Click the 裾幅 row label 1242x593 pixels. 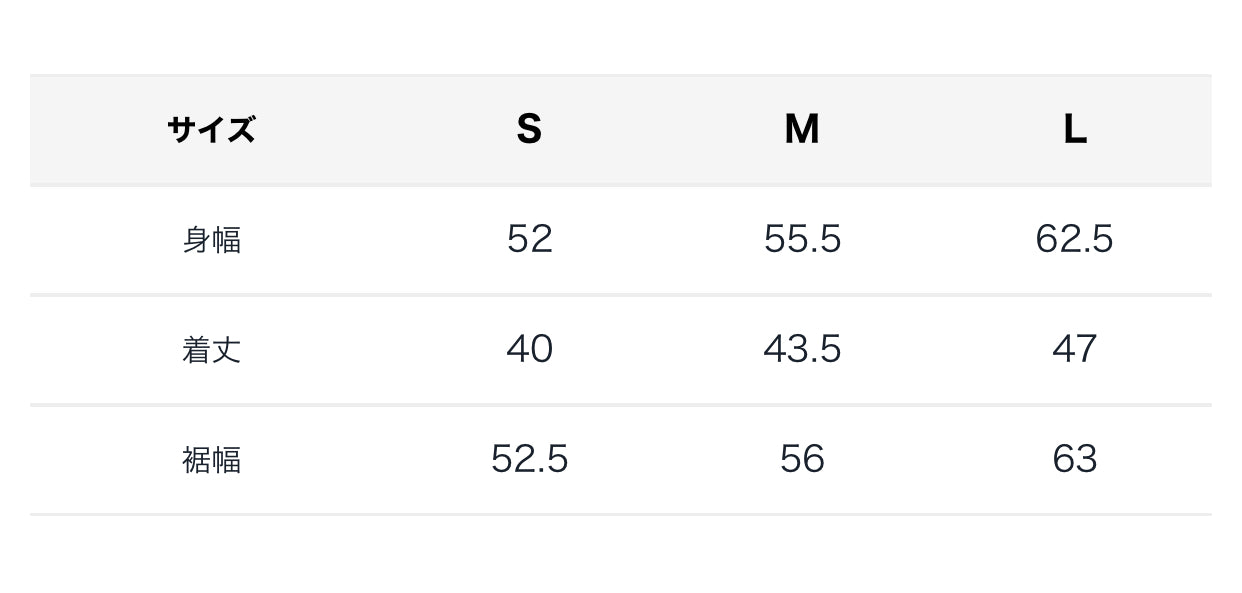tap(211, 460)
